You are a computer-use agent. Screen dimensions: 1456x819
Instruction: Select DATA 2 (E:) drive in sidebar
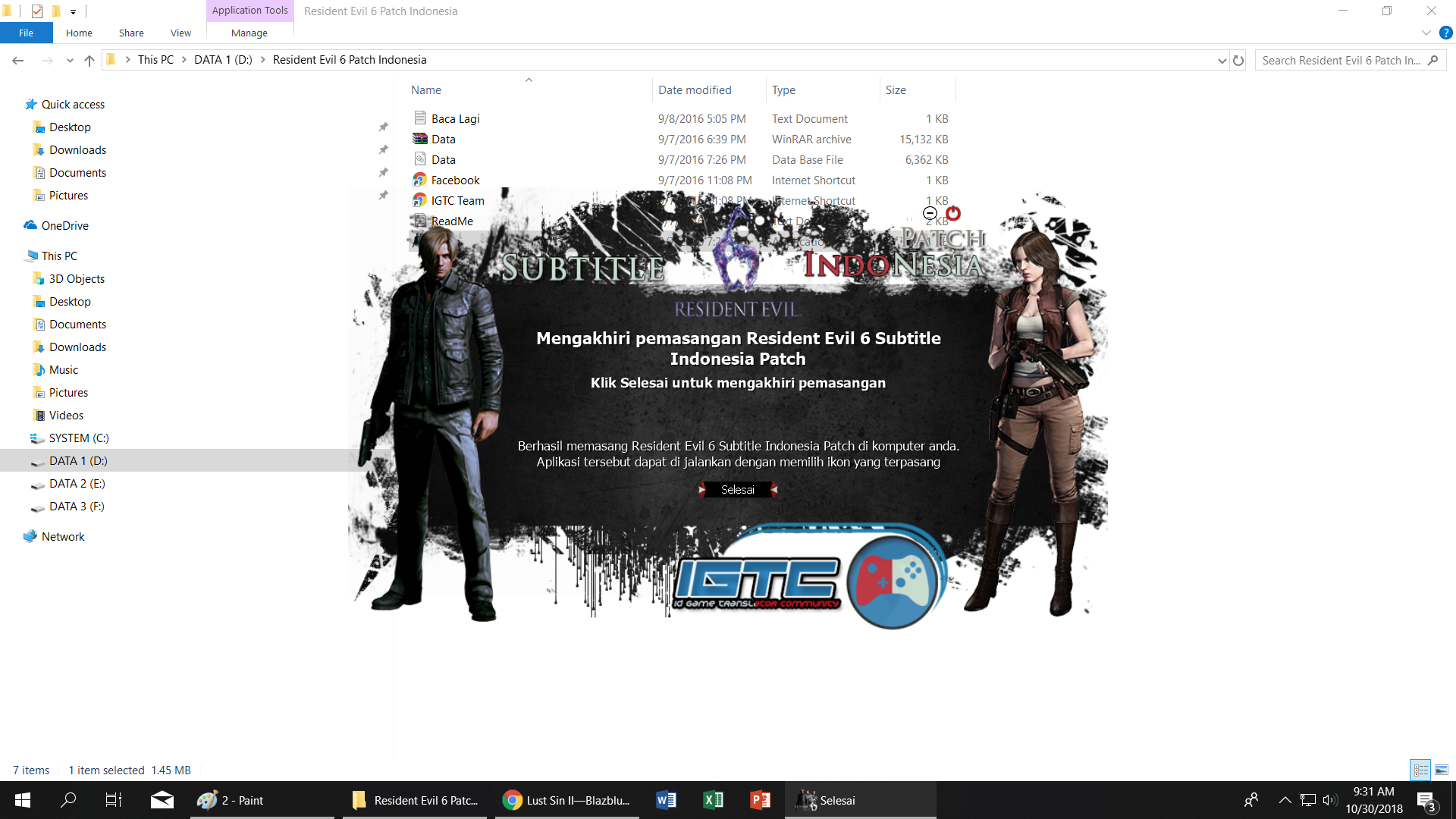(x=77, y=484)
